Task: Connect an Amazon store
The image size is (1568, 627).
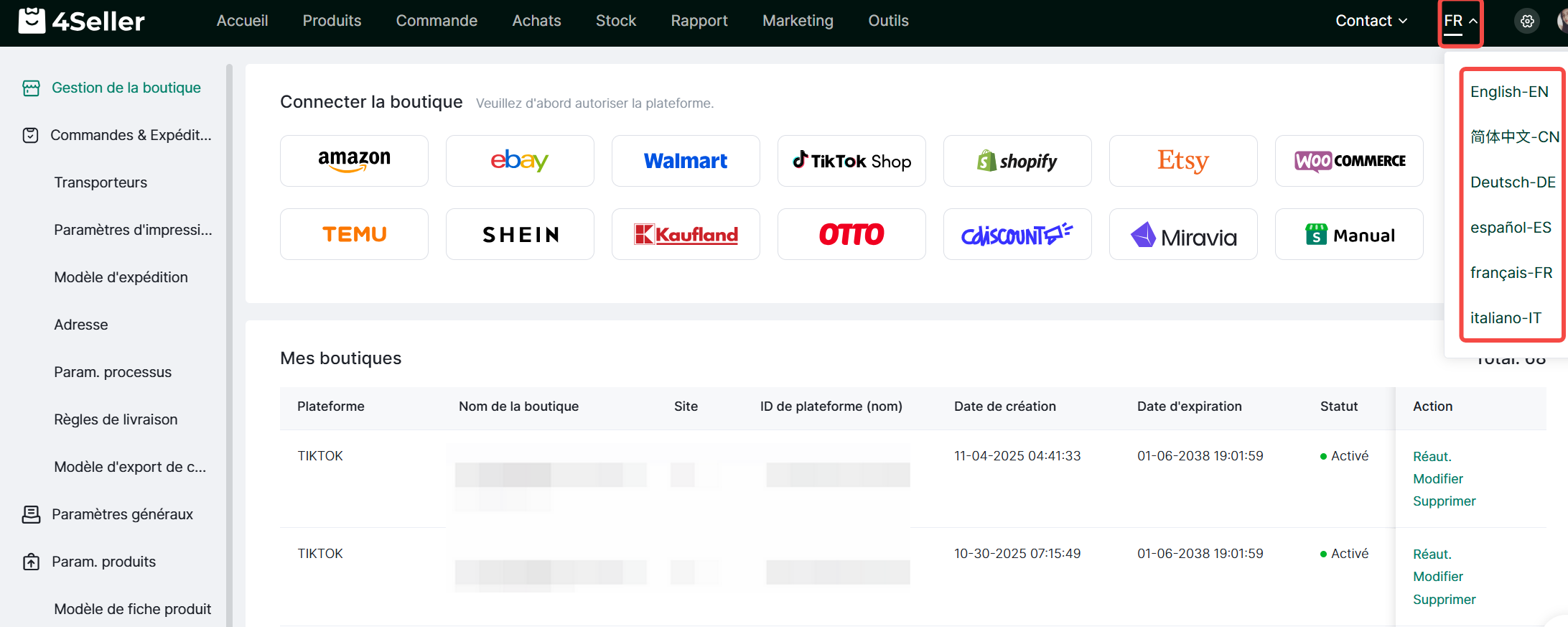Action: (354, 161)
